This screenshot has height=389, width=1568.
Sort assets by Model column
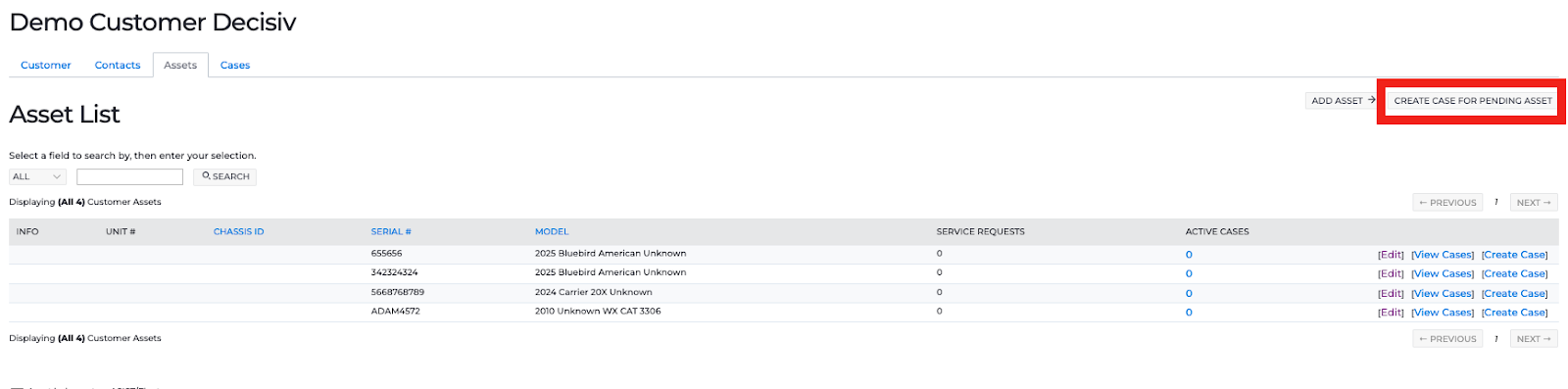(552, 232)
